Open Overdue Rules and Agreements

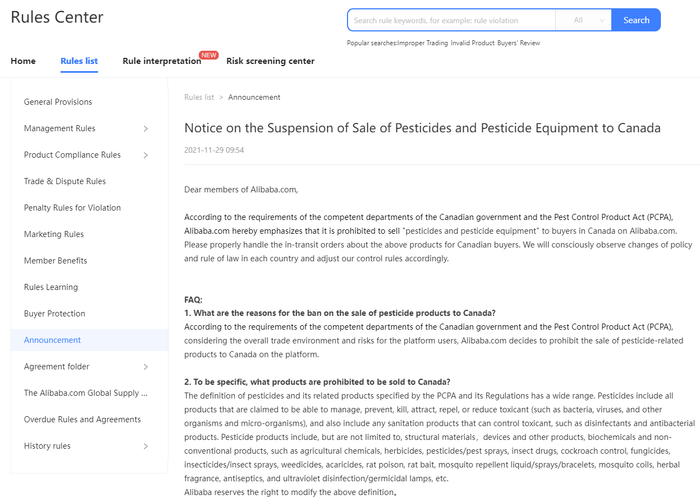(82, 420)
